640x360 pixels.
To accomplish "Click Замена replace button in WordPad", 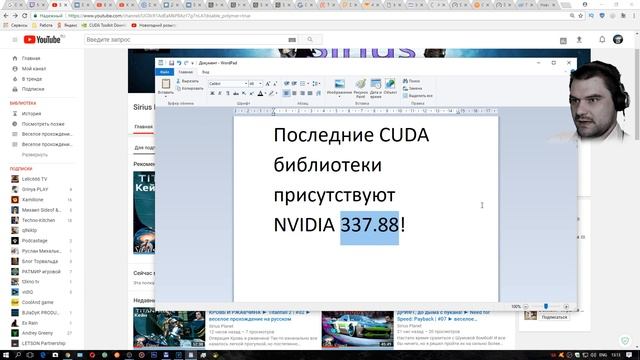I will click(413, 89).
